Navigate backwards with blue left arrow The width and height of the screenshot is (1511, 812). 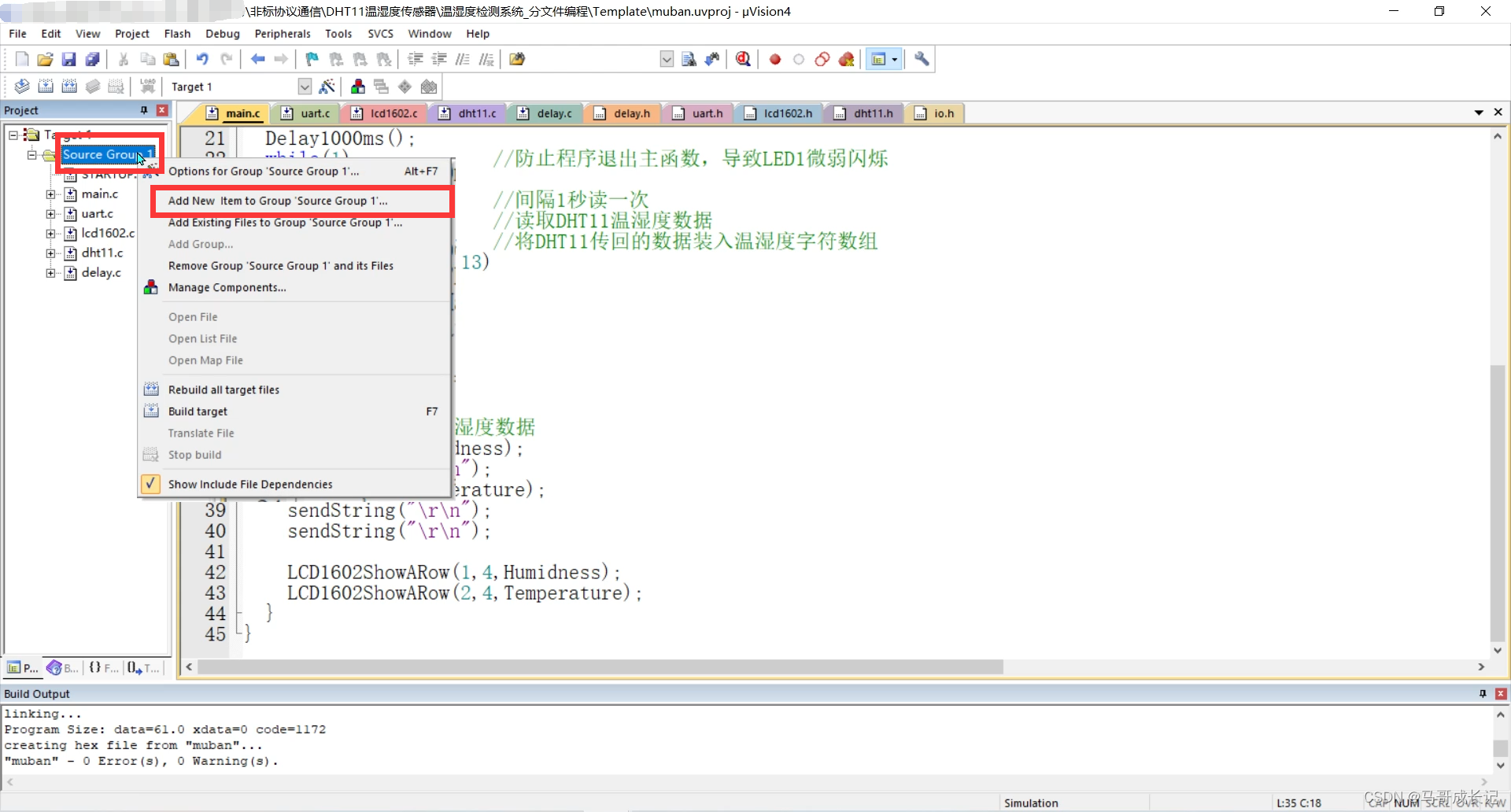pyautogui.click(x=257, y=59)
